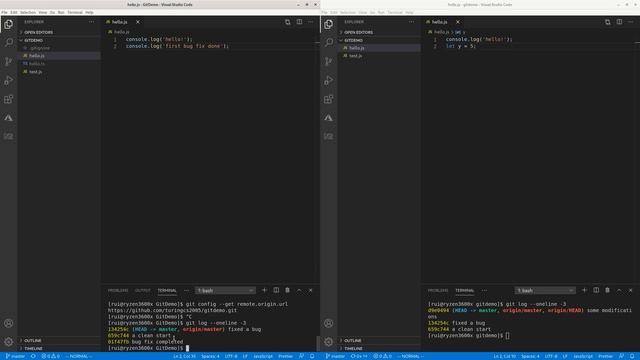Kill terminal with trash icon in right window
The width and height of the screenshot is (640, 360).
[x=607, y=290]
